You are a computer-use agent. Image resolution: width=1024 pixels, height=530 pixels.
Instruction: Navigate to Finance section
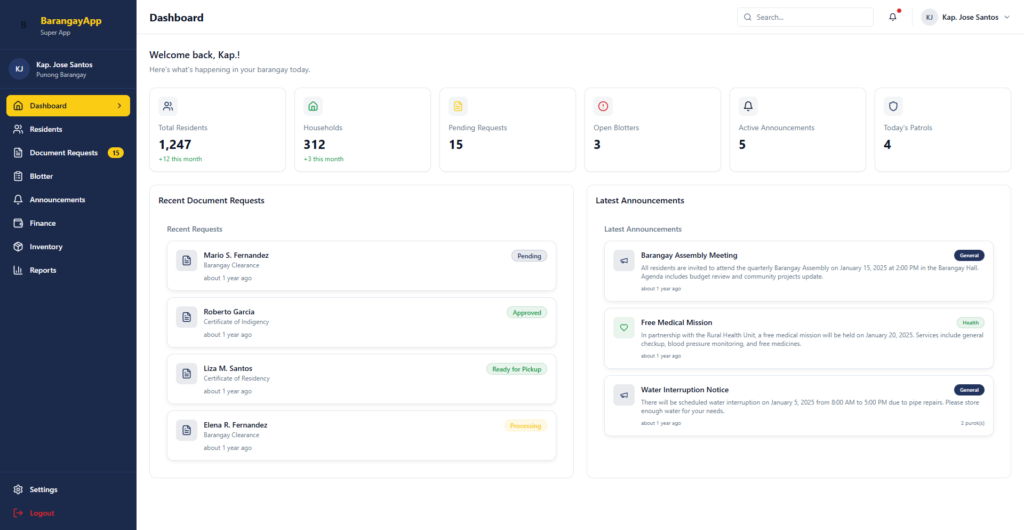43,223
